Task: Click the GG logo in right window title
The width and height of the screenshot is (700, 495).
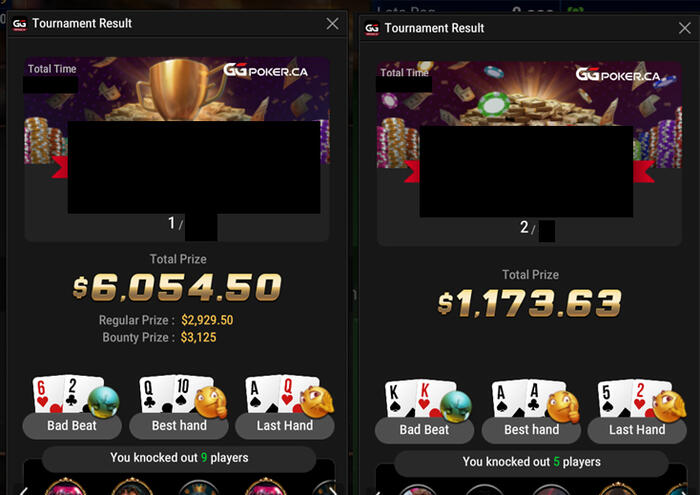Action: tap(372, 29)
